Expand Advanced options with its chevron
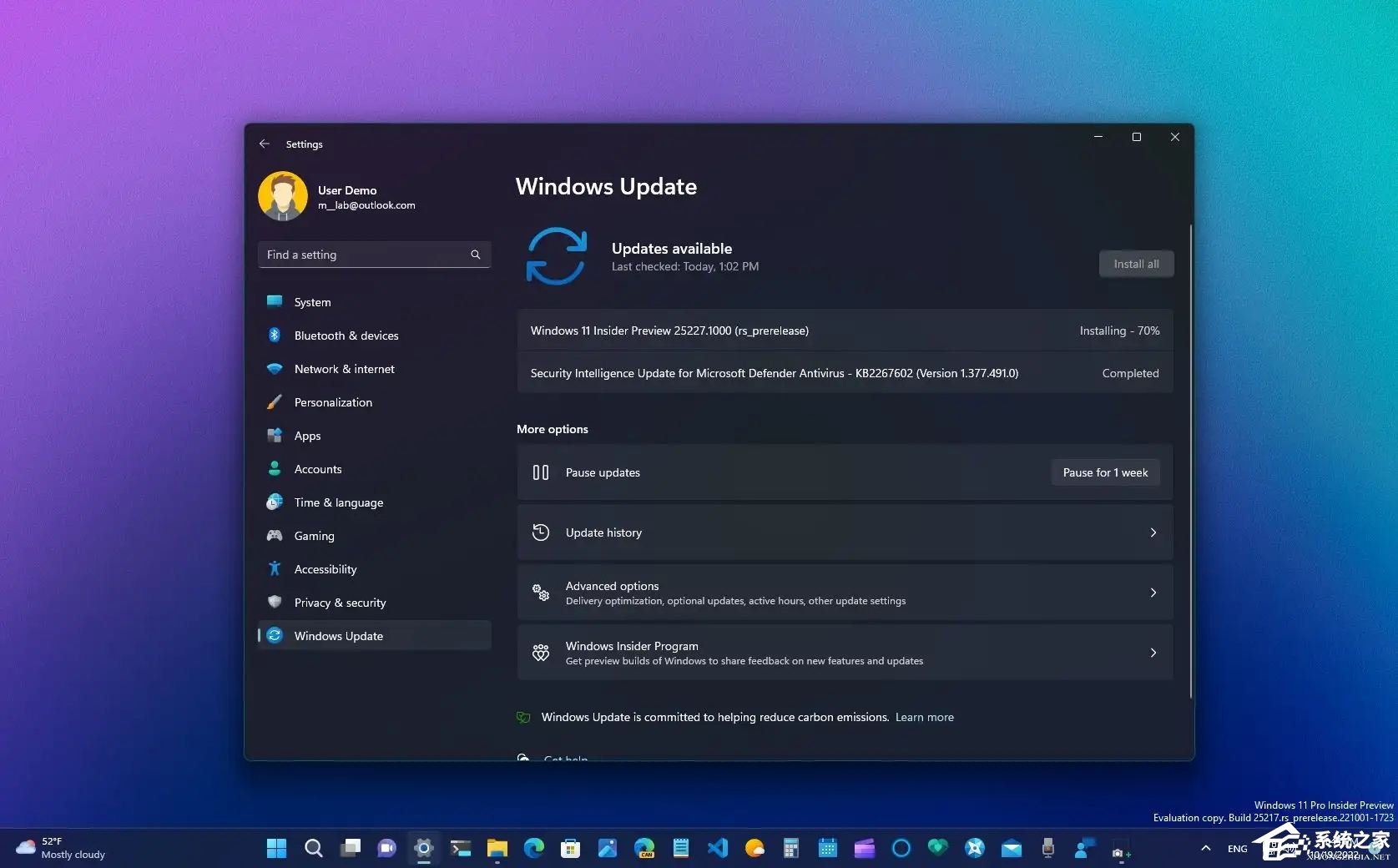This screenshot has width=1398, height=868. (x=1153, y=593)
